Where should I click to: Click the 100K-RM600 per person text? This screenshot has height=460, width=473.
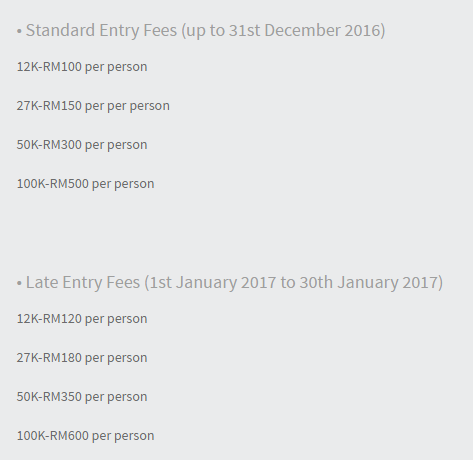tap(86, 436)
